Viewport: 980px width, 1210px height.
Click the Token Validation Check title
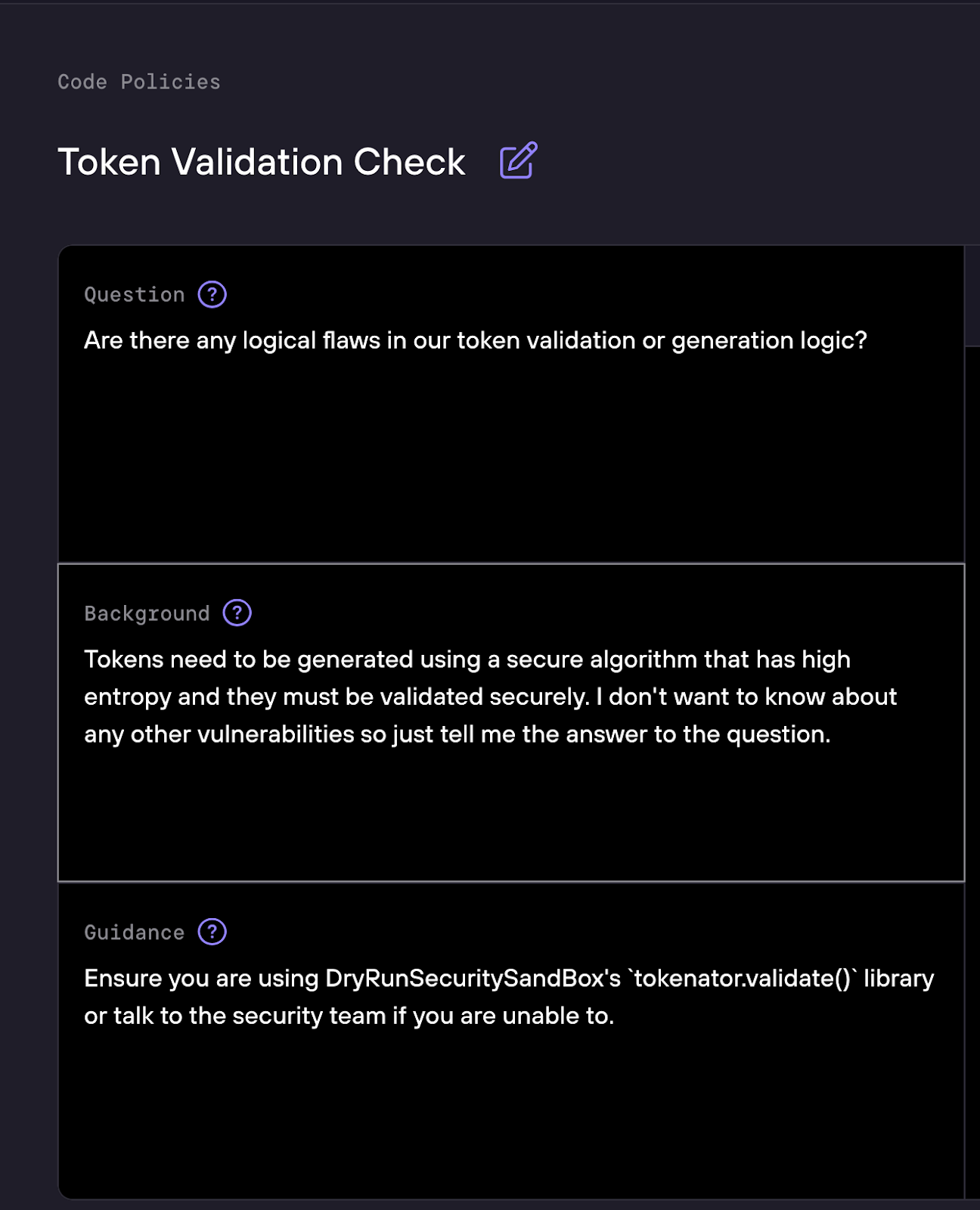(262, 162)
